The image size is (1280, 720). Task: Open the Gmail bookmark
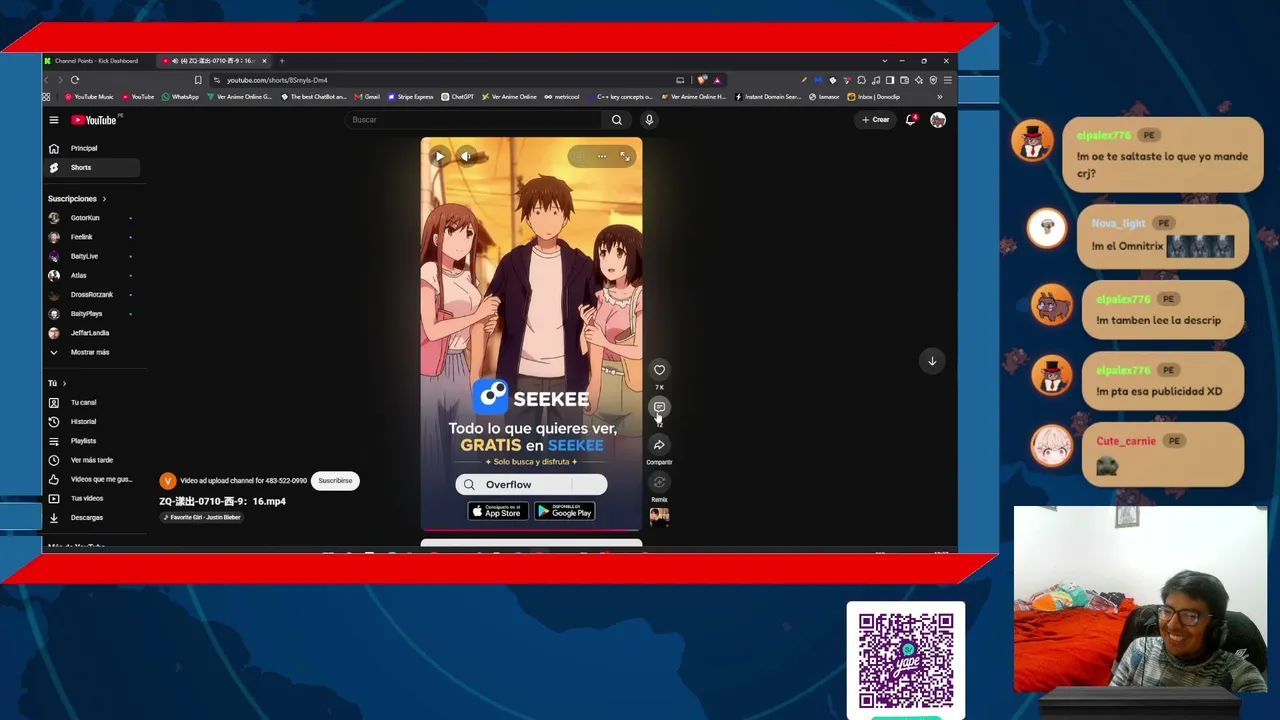pyautogui.click(x=367, y=97)
